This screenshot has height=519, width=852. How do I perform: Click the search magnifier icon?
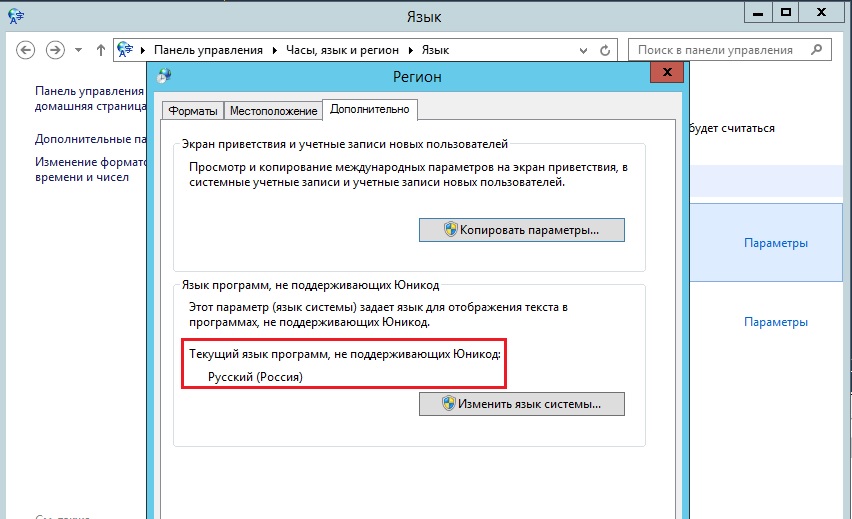point(816,49)
